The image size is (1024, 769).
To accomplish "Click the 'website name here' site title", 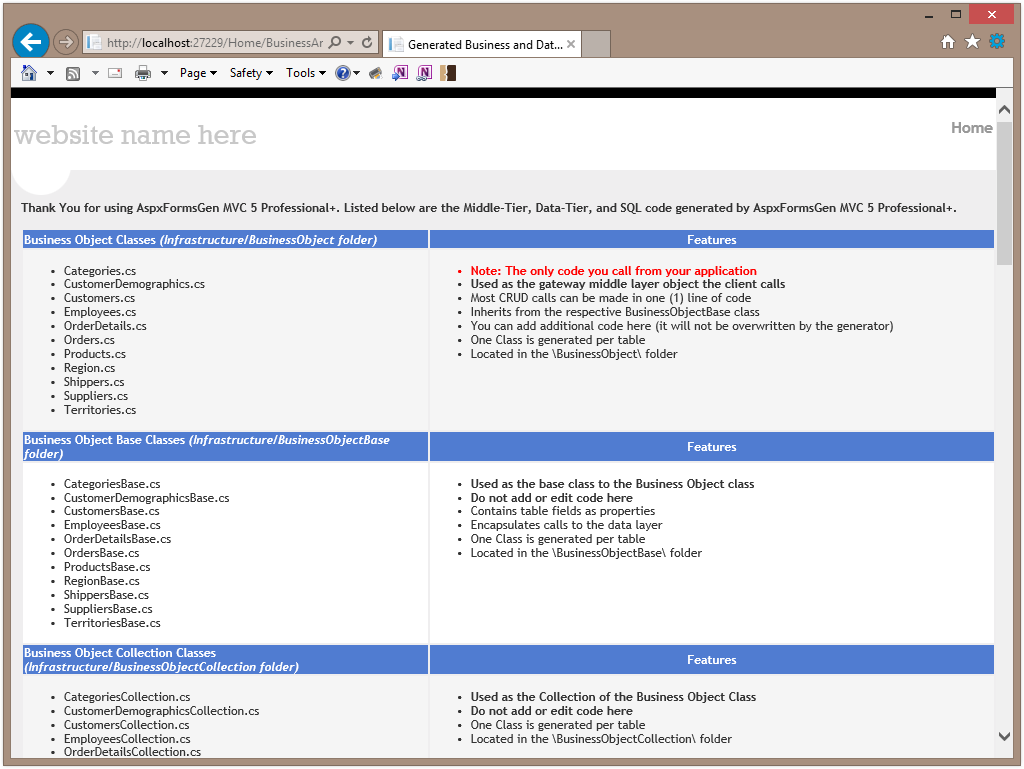I will pyautogui.click(x=135, y=135).
